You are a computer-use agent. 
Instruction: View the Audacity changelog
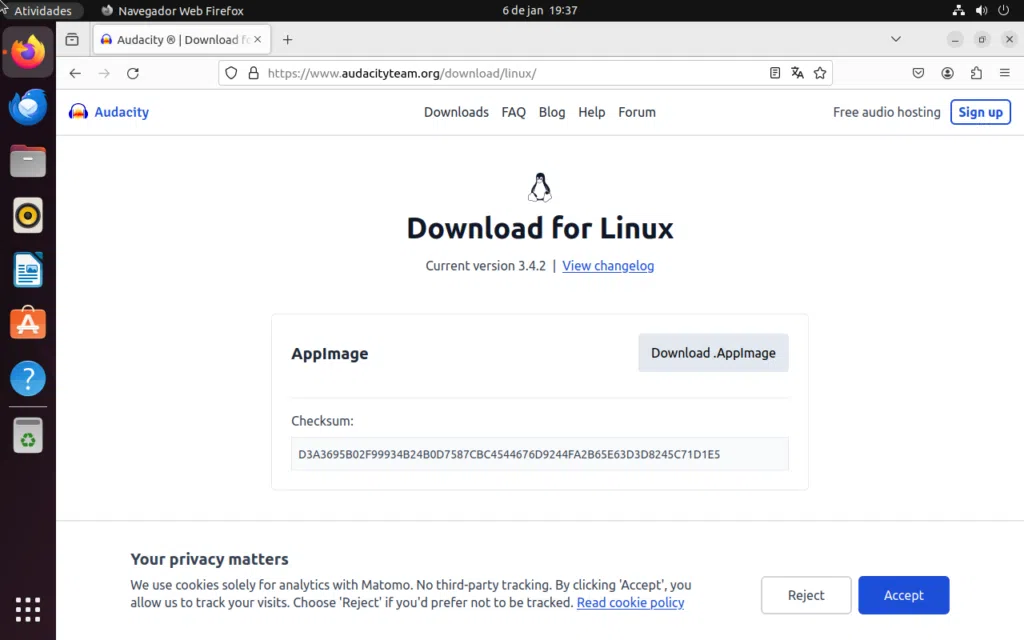(608, 266)
